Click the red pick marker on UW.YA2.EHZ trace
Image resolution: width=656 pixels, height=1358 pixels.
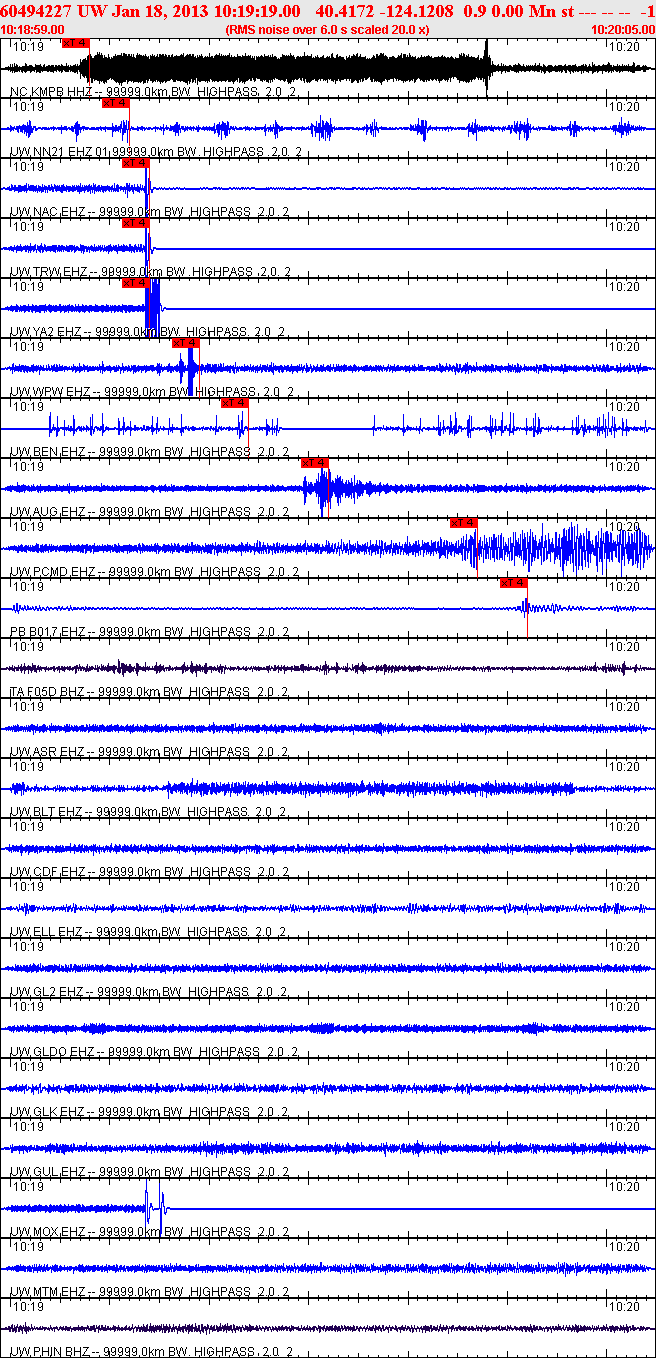tap(135, 283)
